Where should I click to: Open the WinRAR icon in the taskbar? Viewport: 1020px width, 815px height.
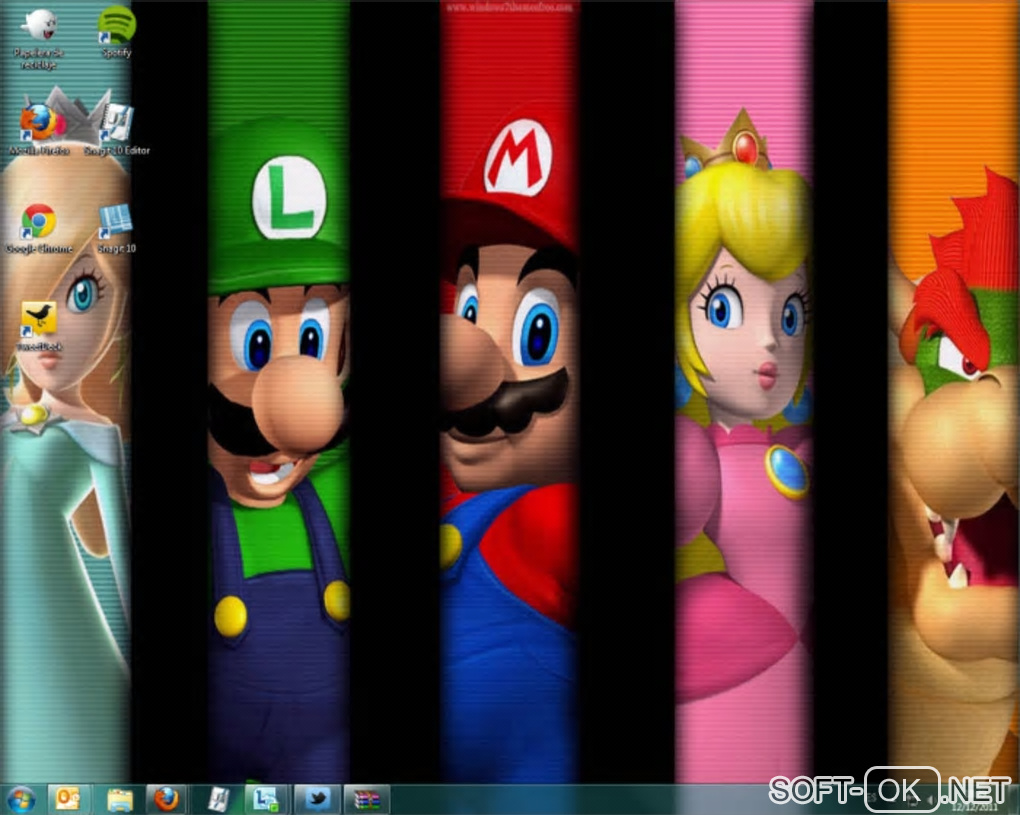367,800
